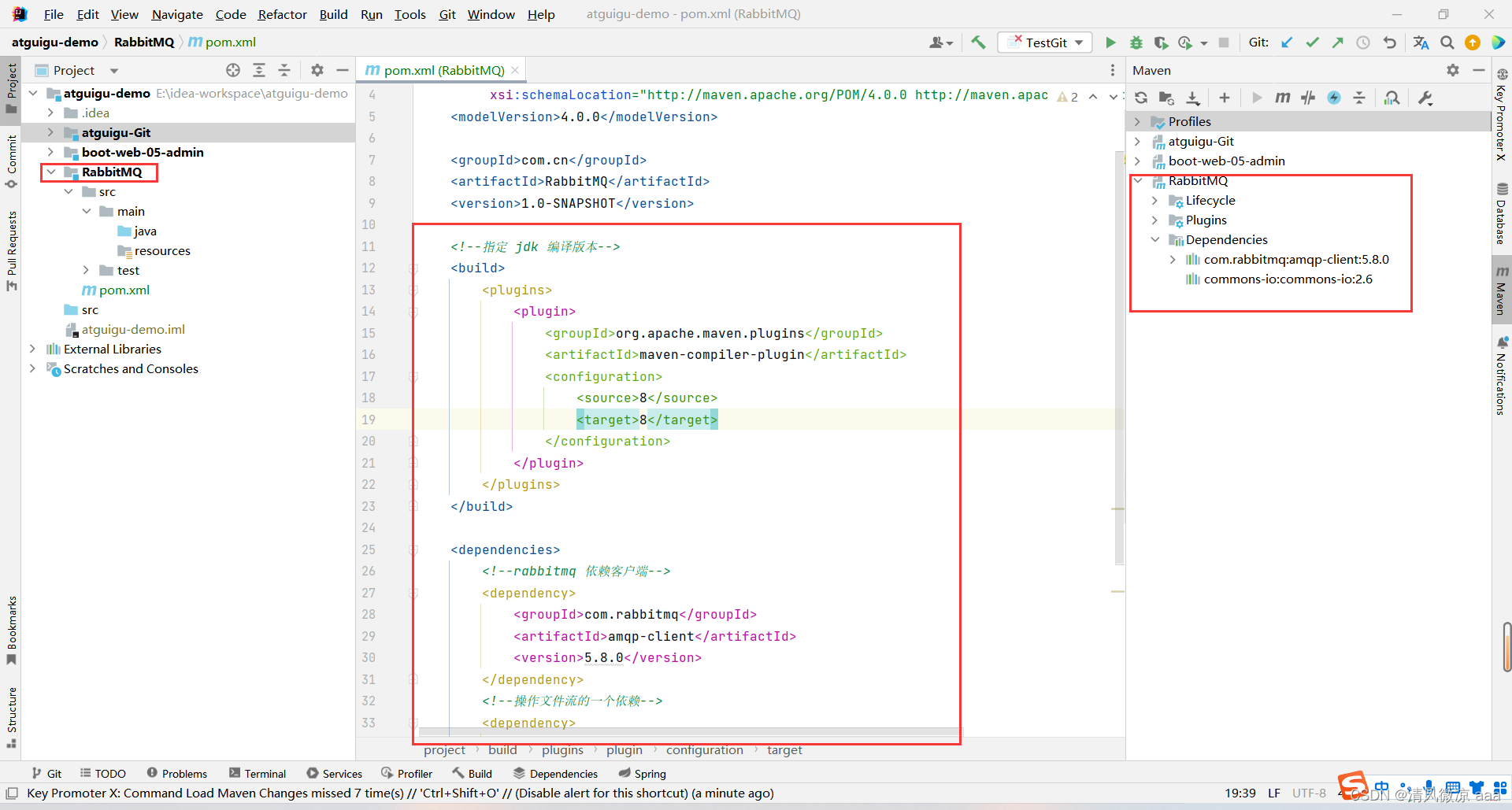
Task: Collapse all in Maven panel
Action: point(1359,98)
